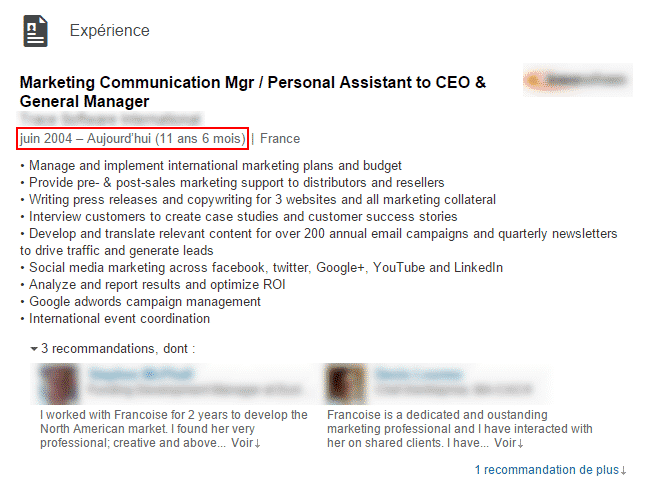Open the company logo thumbnail
The image size is (646, 481).
(x=578, y=80)
